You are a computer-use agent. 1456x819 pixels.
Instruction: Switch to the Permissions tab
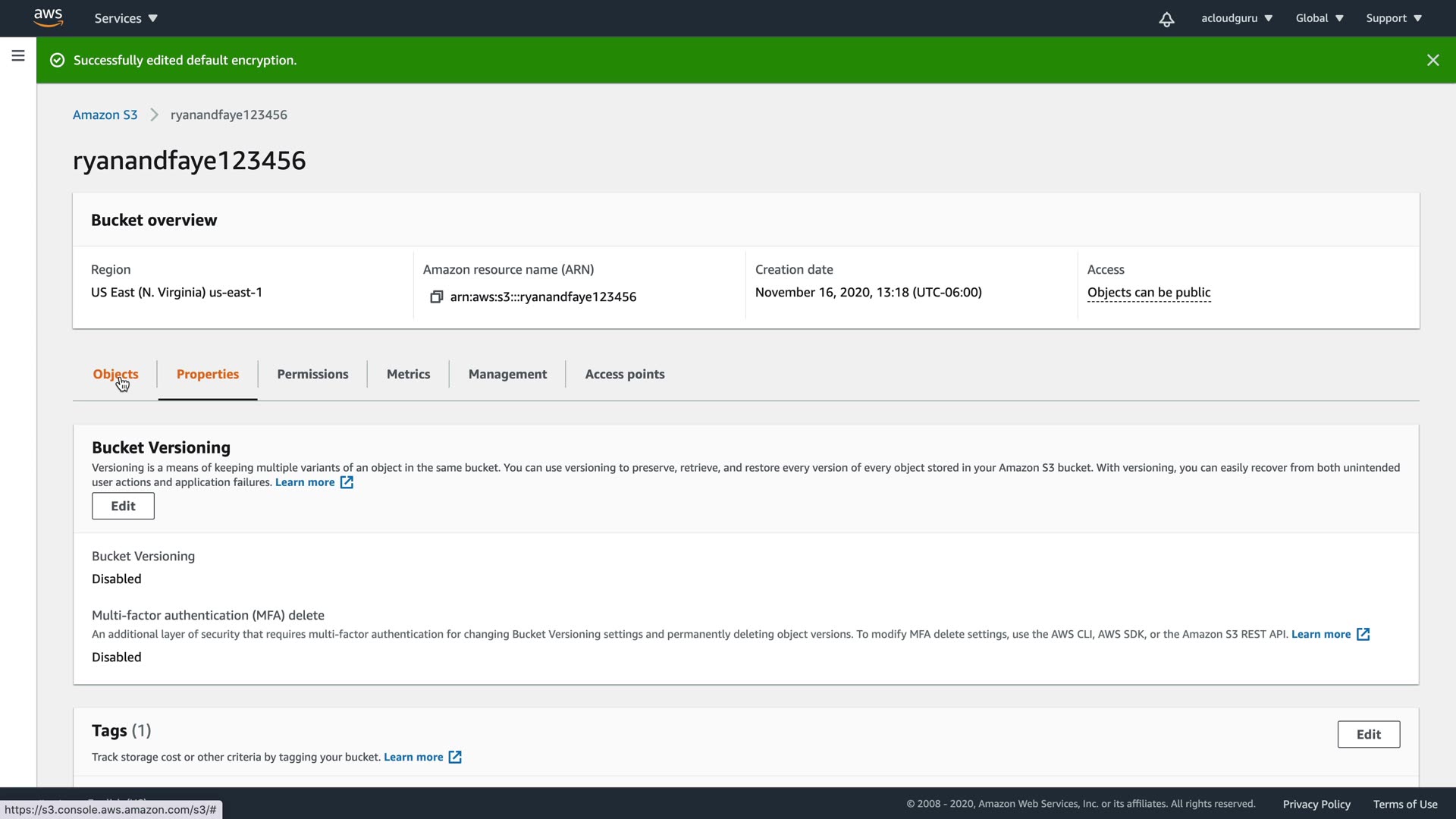(312, 374)
